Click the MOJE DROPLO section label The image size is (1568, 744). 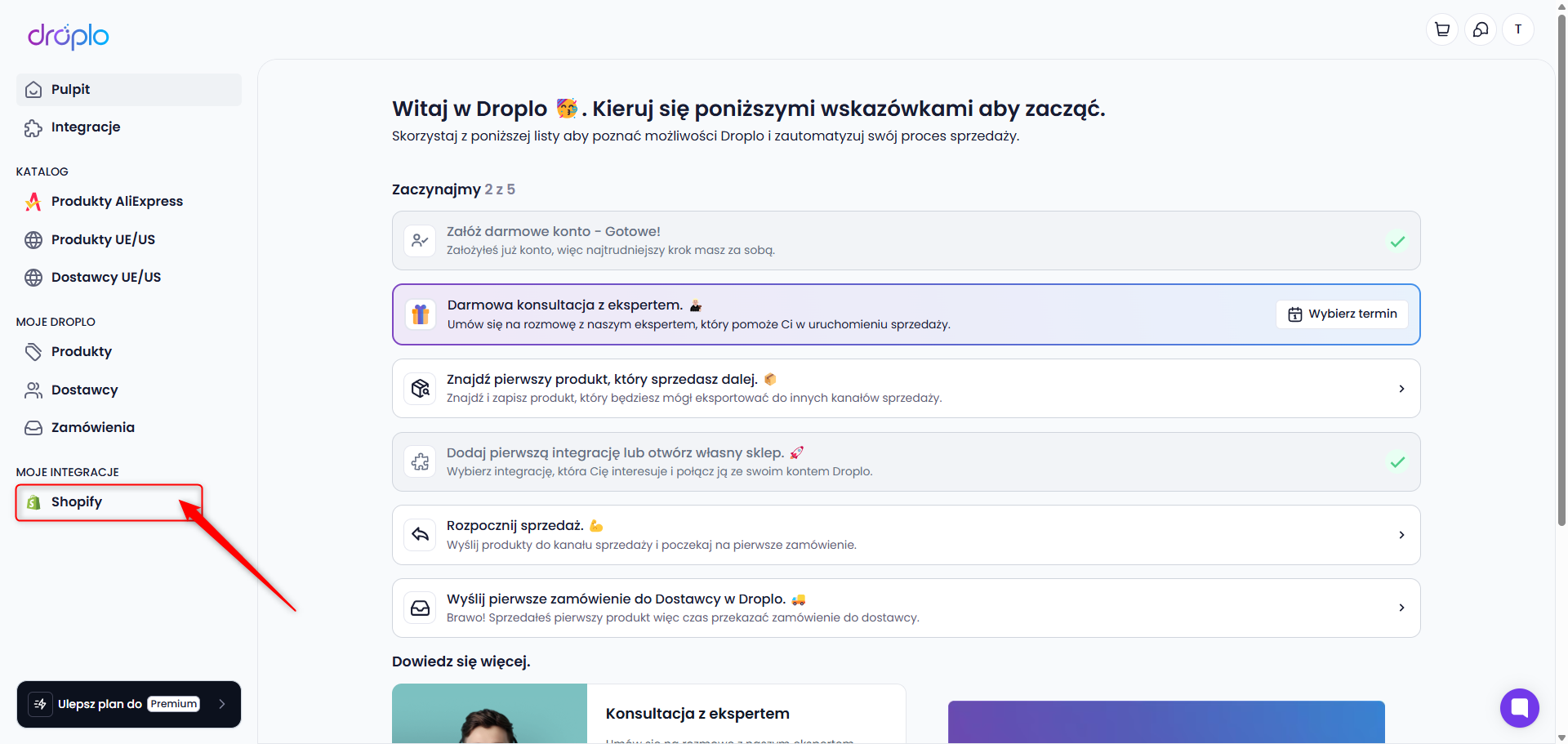pyautogui.click(x=56, y=322)
